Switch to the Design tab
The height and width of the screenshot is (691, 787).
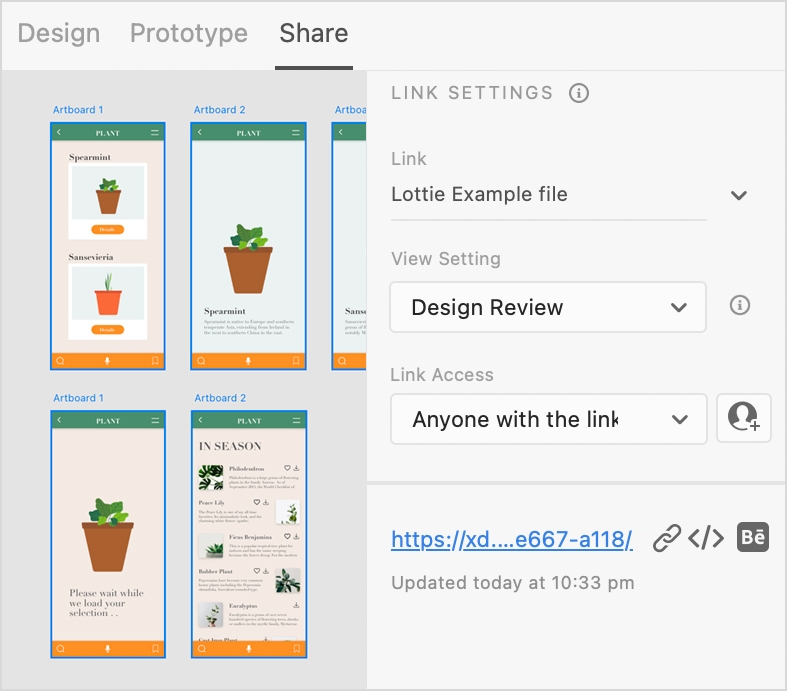[x=59, y=34]
